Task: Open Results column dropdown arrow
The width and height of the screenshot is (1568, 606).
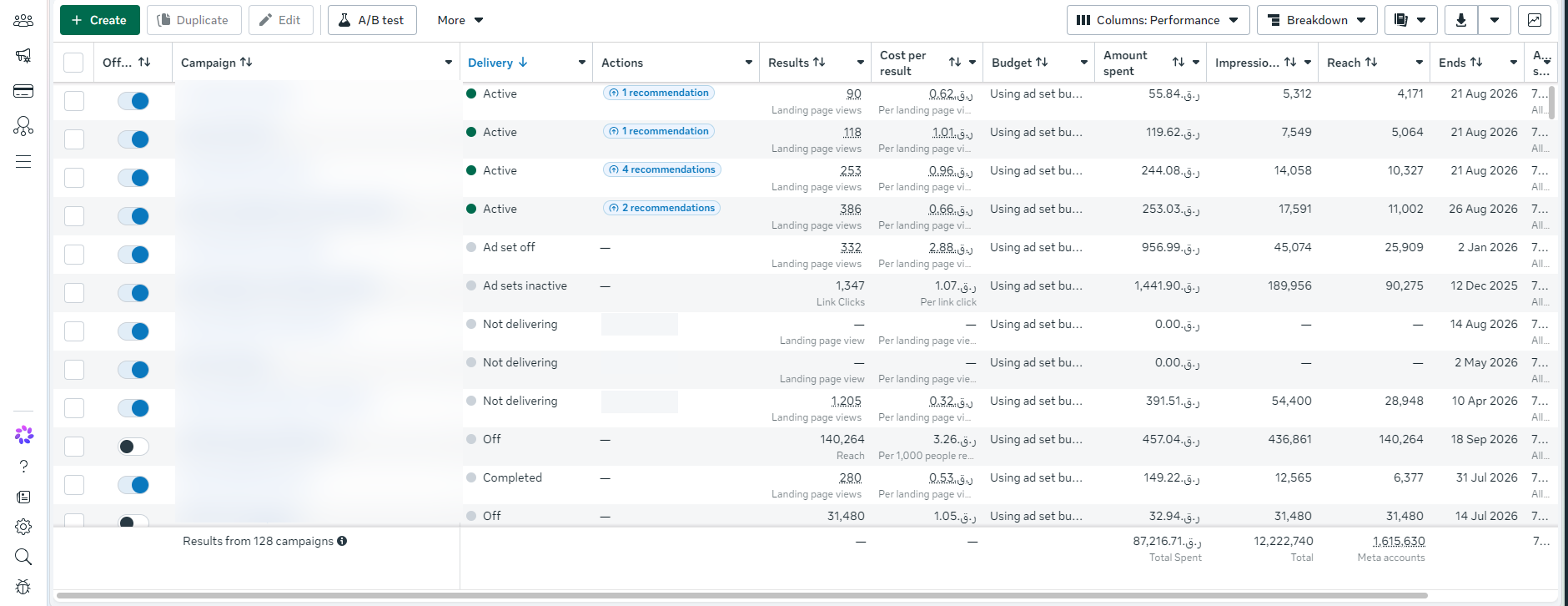Action: (861, 63)
